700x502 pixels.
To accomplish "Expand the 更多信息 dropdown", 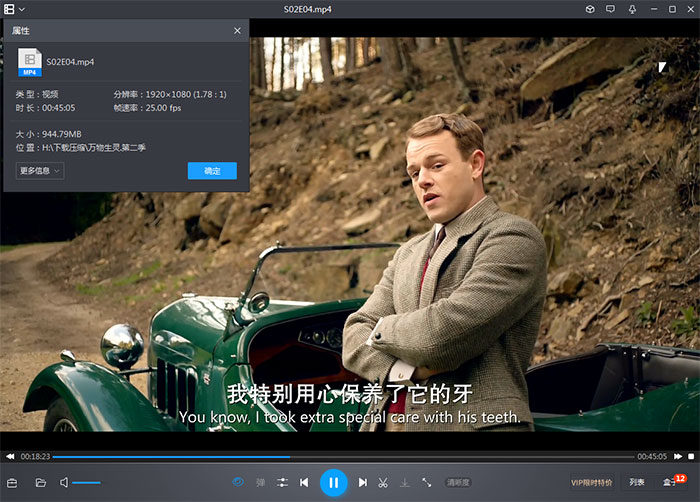I will [40, 171].
